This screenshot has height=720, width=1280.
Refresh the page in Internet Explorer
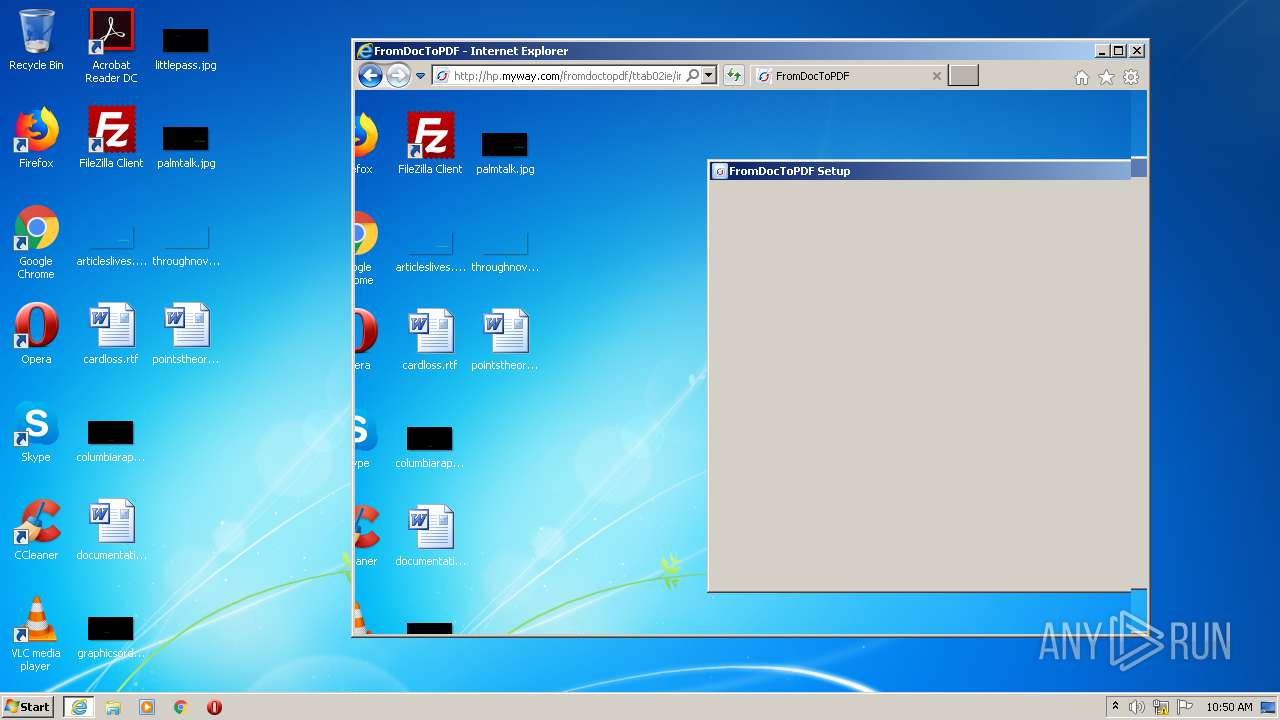tap(733, 76)
